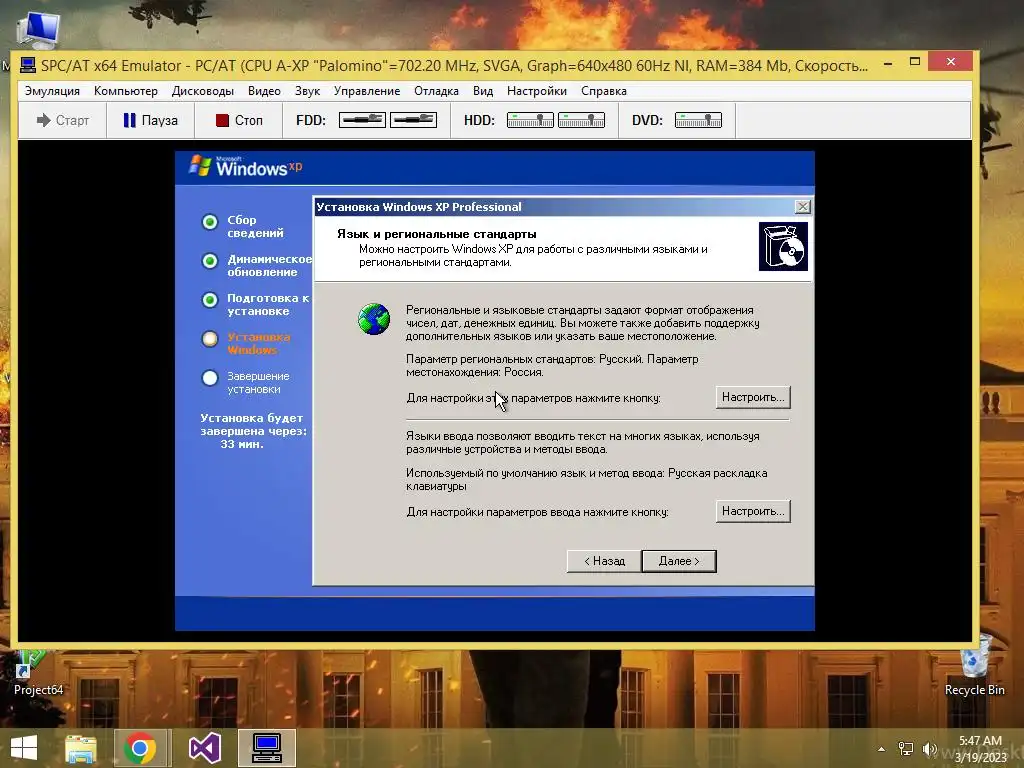Screen dimensions: 1024x768
Task: Click the network tray icon
Action: (906, 748)
